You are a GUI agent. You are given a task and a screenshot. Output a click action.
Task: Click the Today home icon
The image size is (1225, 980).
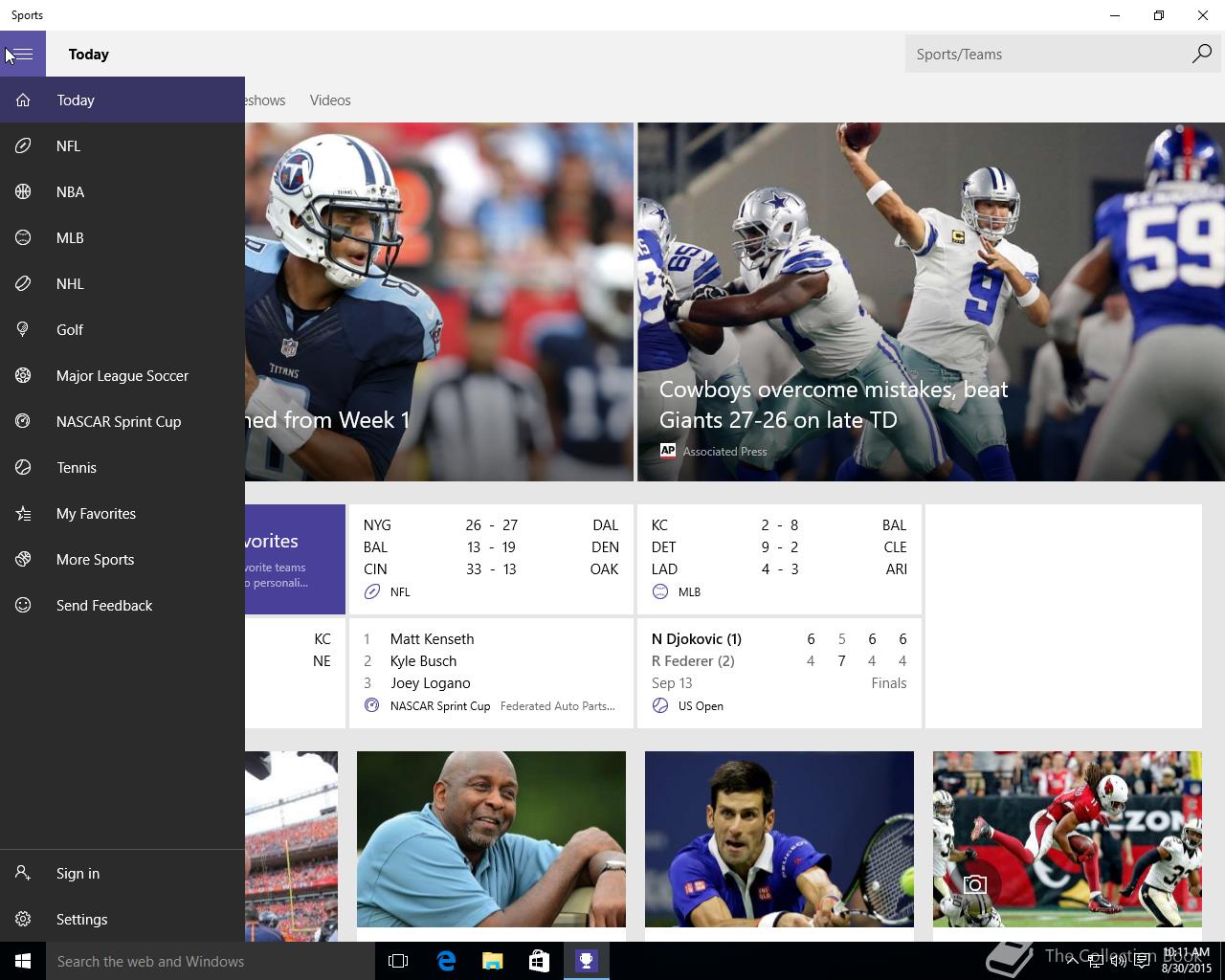[23, 100]
